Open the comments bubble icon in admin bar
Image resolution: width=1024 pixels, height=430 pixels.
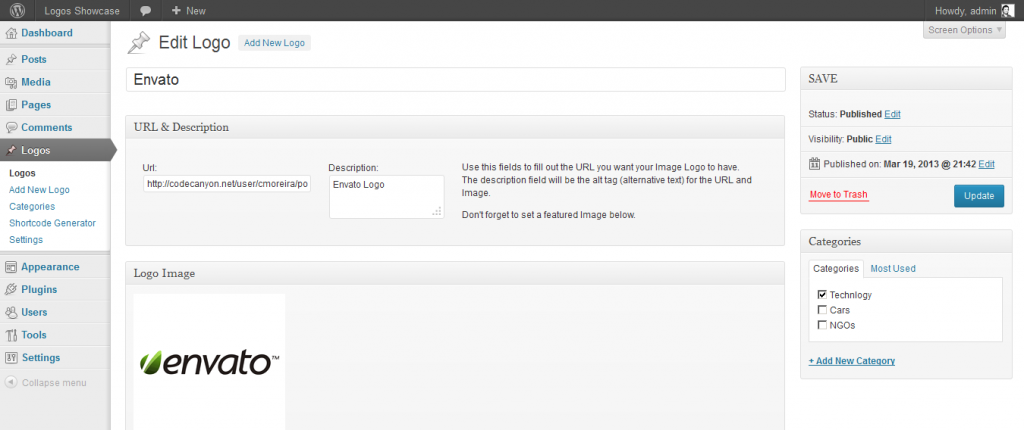click(146, 11)
